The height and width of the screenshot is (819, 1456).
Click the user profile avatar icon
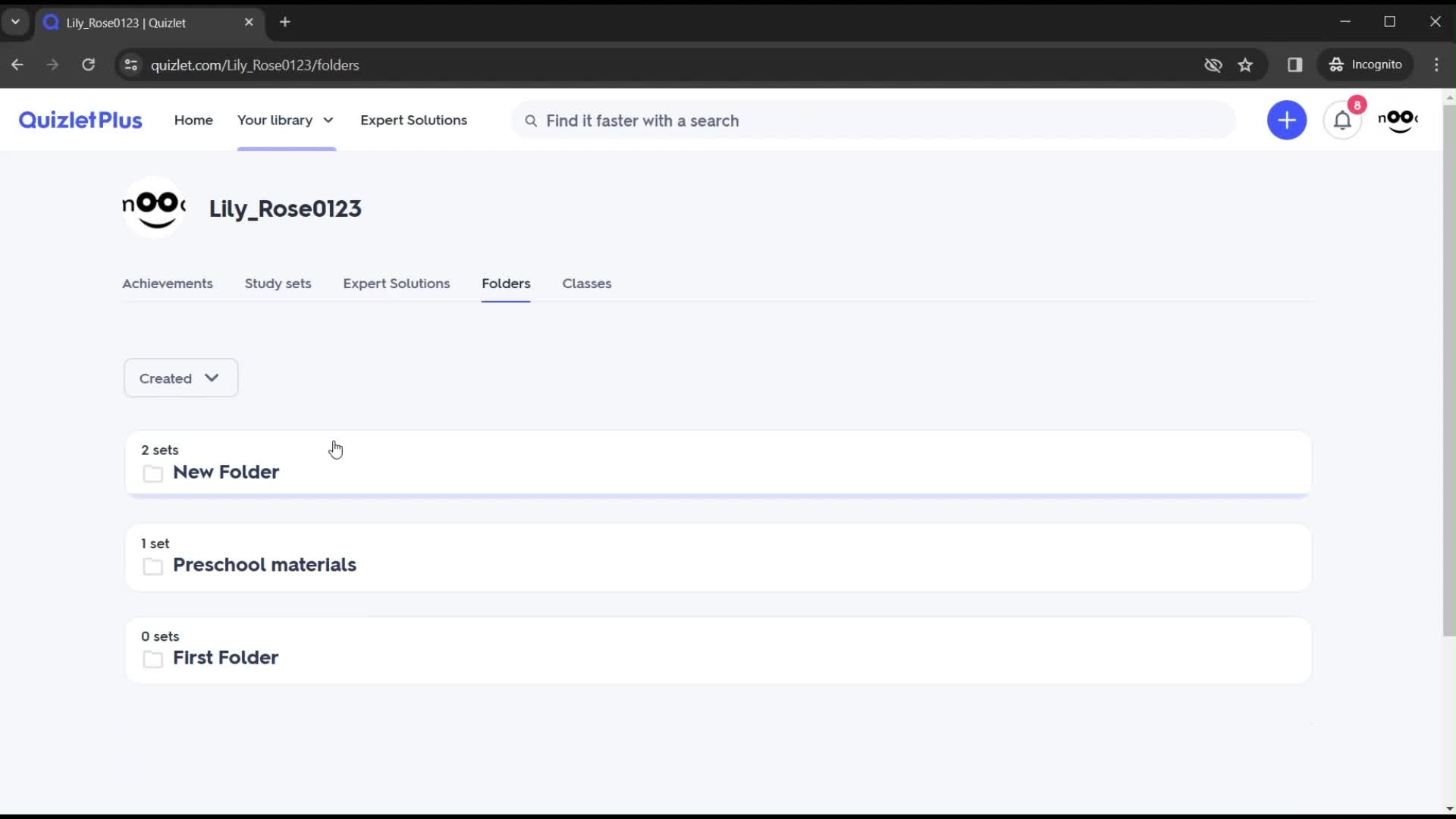pyautogui.click(x=1398, y=120)
